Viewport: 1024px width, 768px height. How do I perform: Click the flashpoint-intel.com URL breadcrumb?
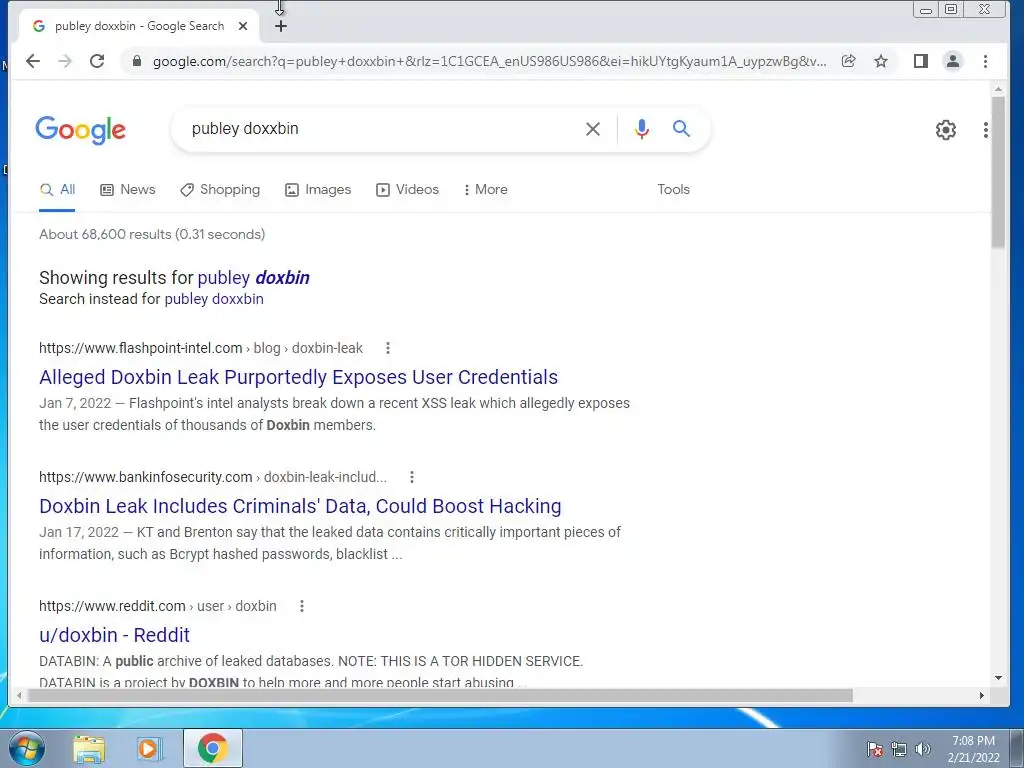201,348
